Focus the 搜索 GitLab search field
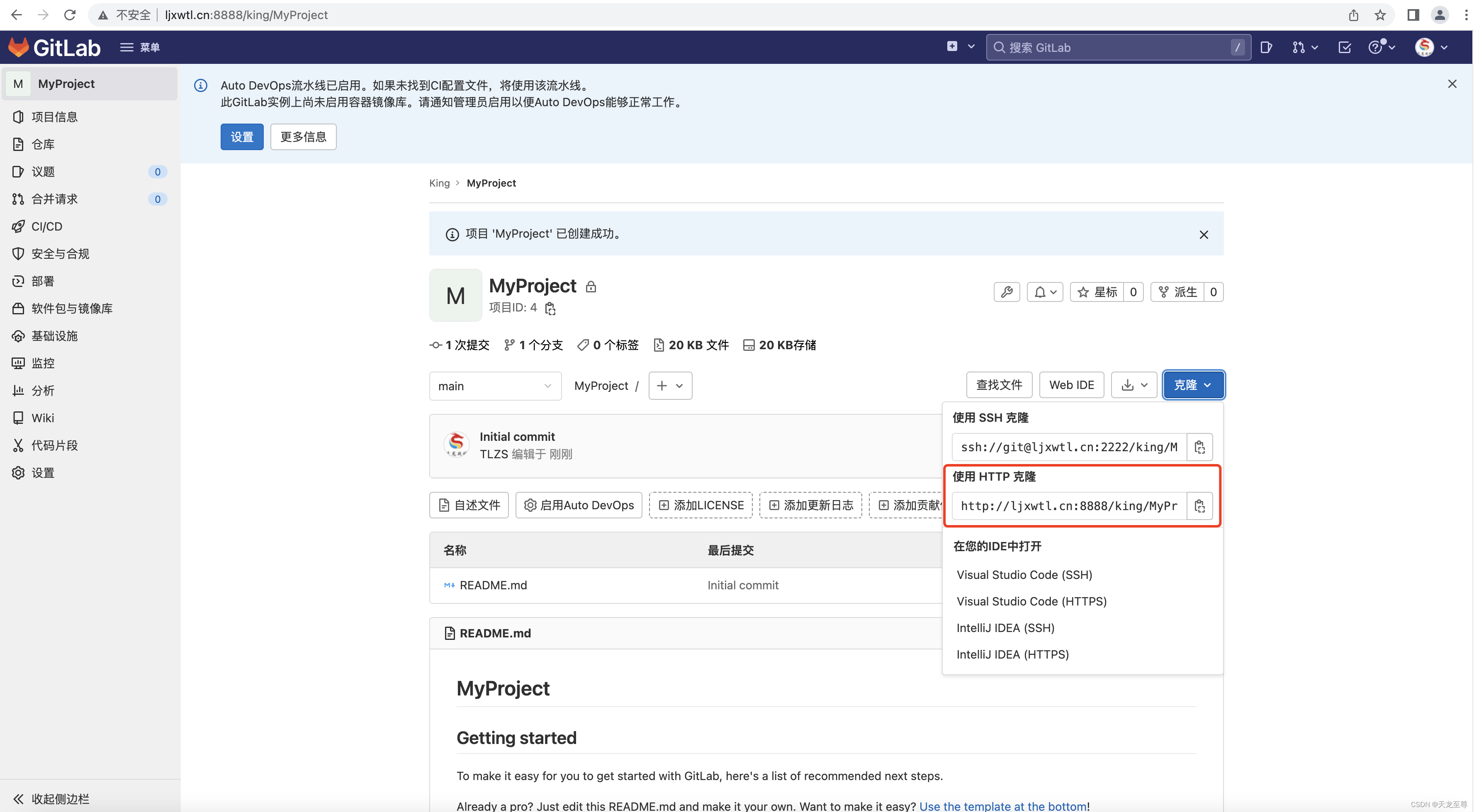Image resolution: width=1474 pixels, height=812 pixels. pos(1118,48)
